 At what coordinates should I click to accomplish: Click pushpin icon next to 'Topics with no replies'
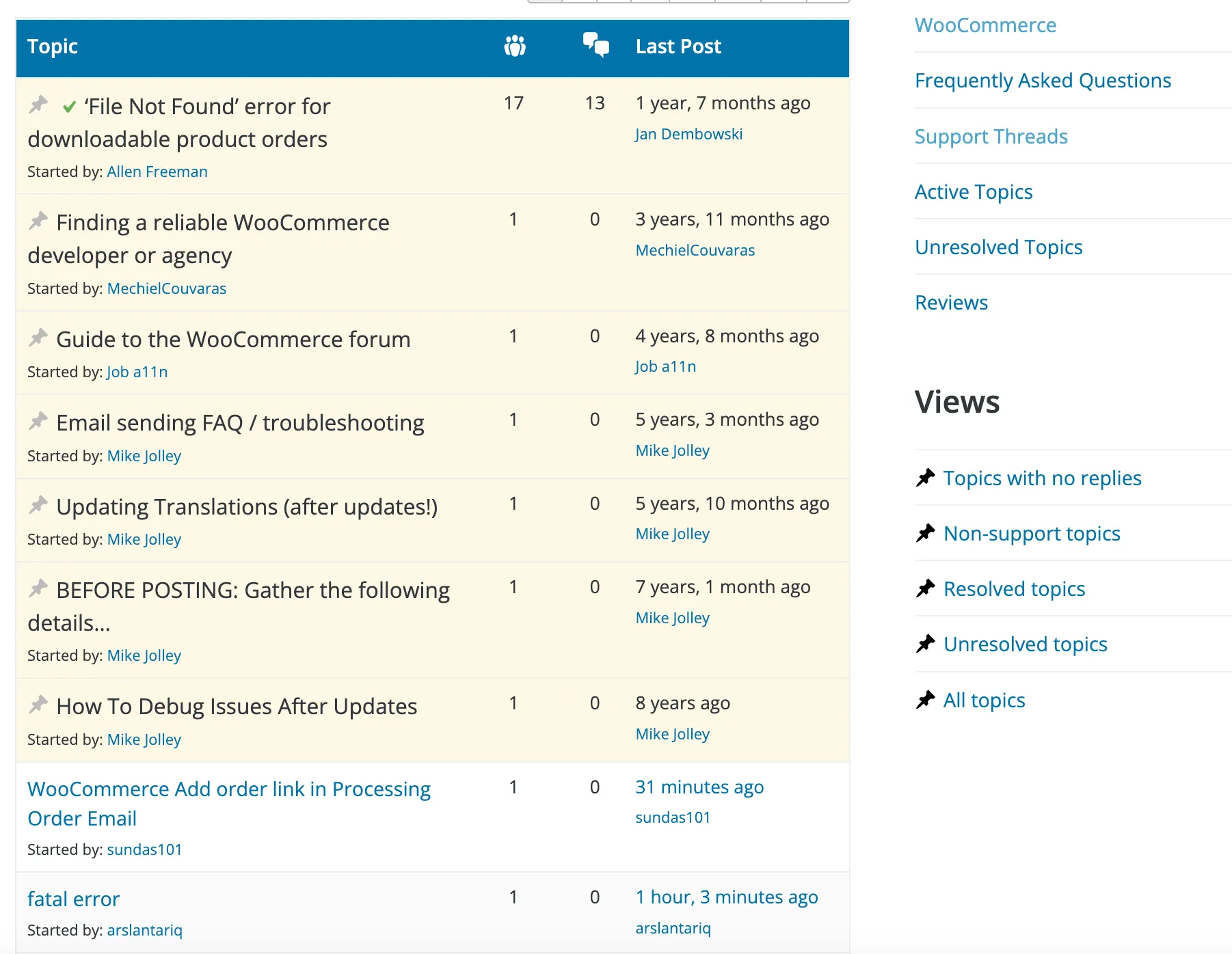tap(926, 478)
